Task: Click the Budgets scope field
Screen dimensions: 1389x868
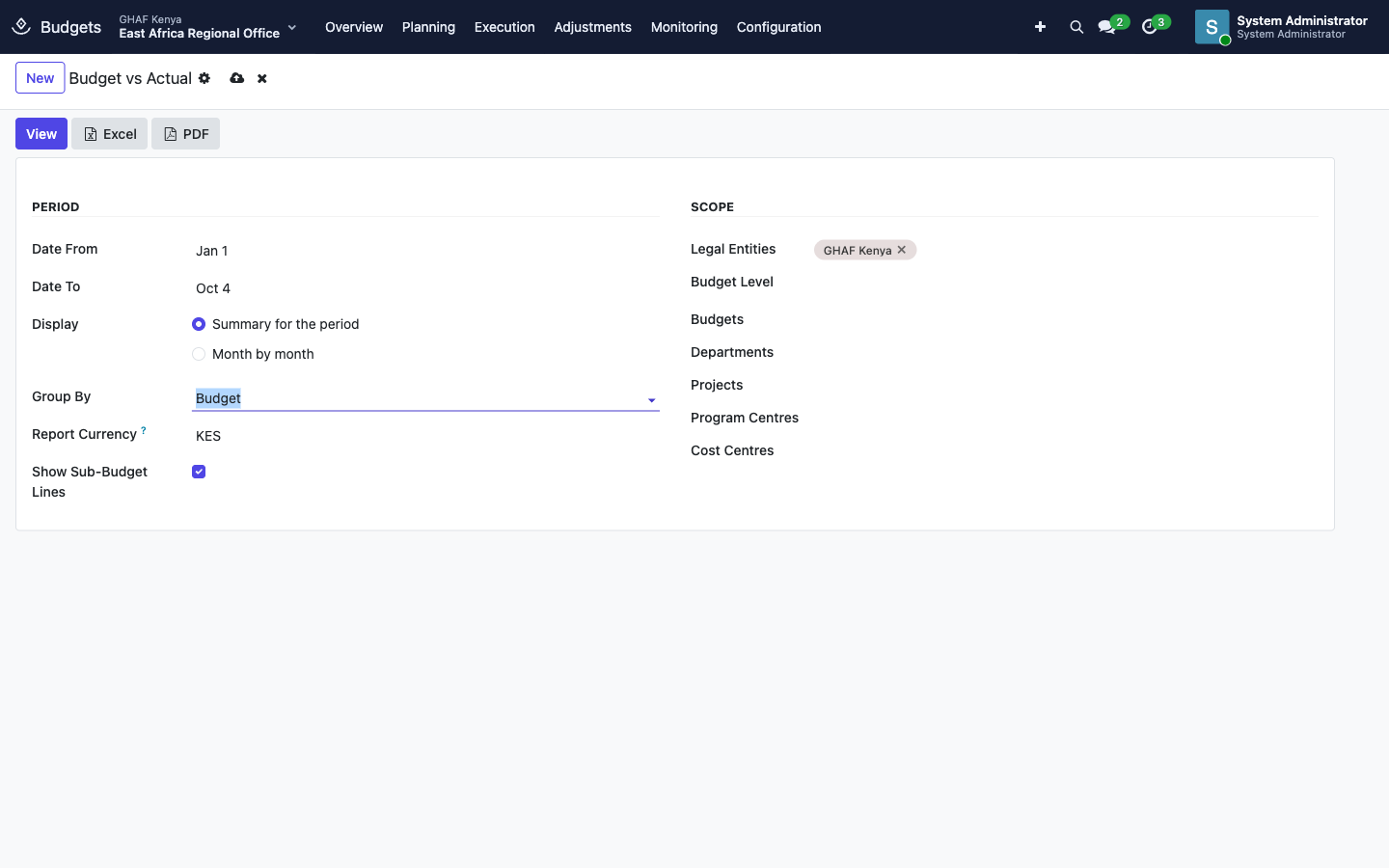Action: 1066,320
